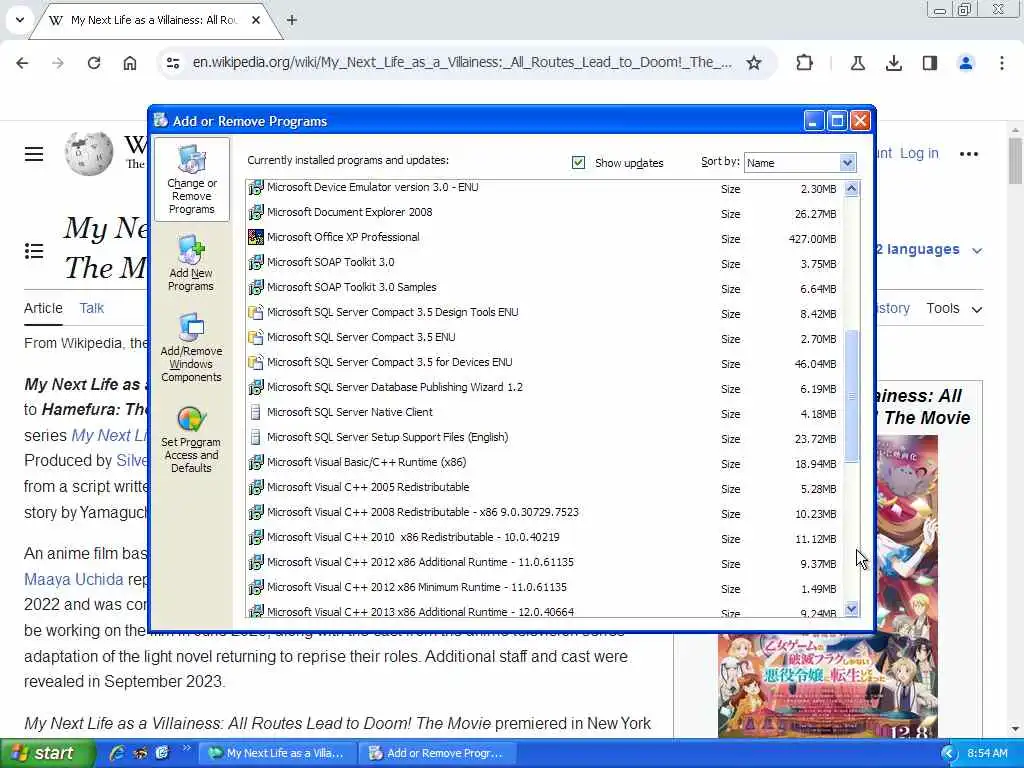Expand Wikipedia Tools dropdown
This screenshot has height=768, width=1024.
click(x=954, y=309)
